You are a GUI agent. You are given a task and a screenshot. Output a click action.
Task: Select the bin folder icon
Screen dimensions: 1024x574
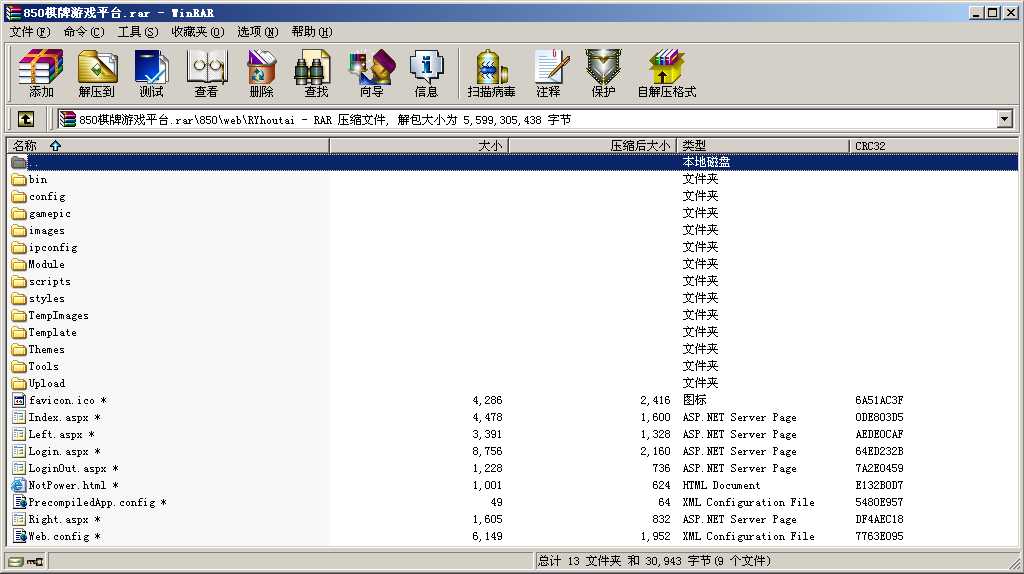pos(19,179)
